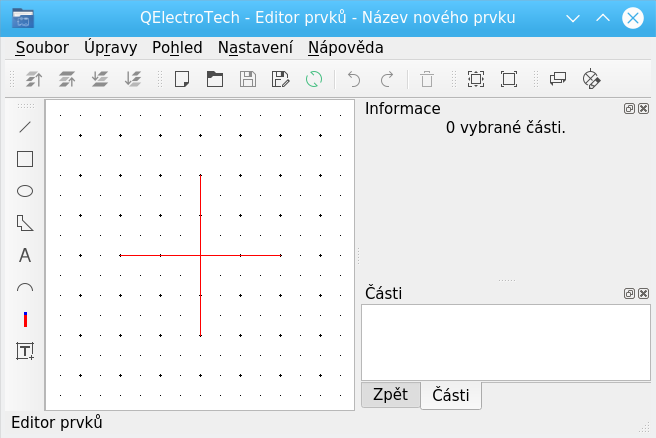
Task: Open the Nastavení menu
Action: [x=255, y=47]
